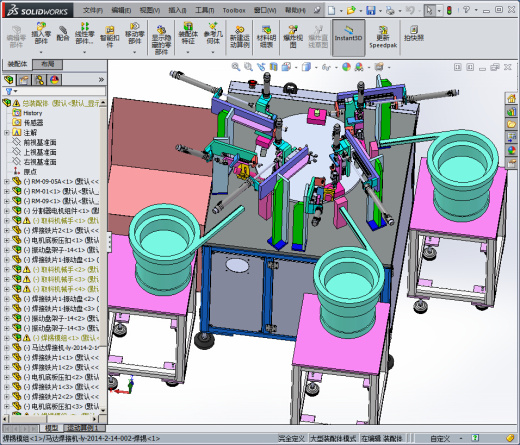Viewport: 520px width, 445px height.
Task: Open the 工具(T) menu
Action: [x=204, y=10]
